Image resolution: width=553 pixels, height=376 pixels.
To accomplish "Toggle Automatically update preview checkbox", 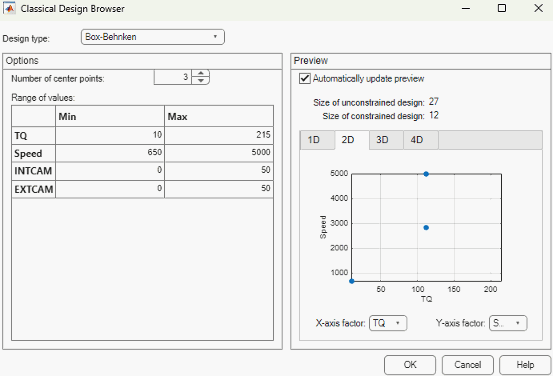I will tap(305, 78).
